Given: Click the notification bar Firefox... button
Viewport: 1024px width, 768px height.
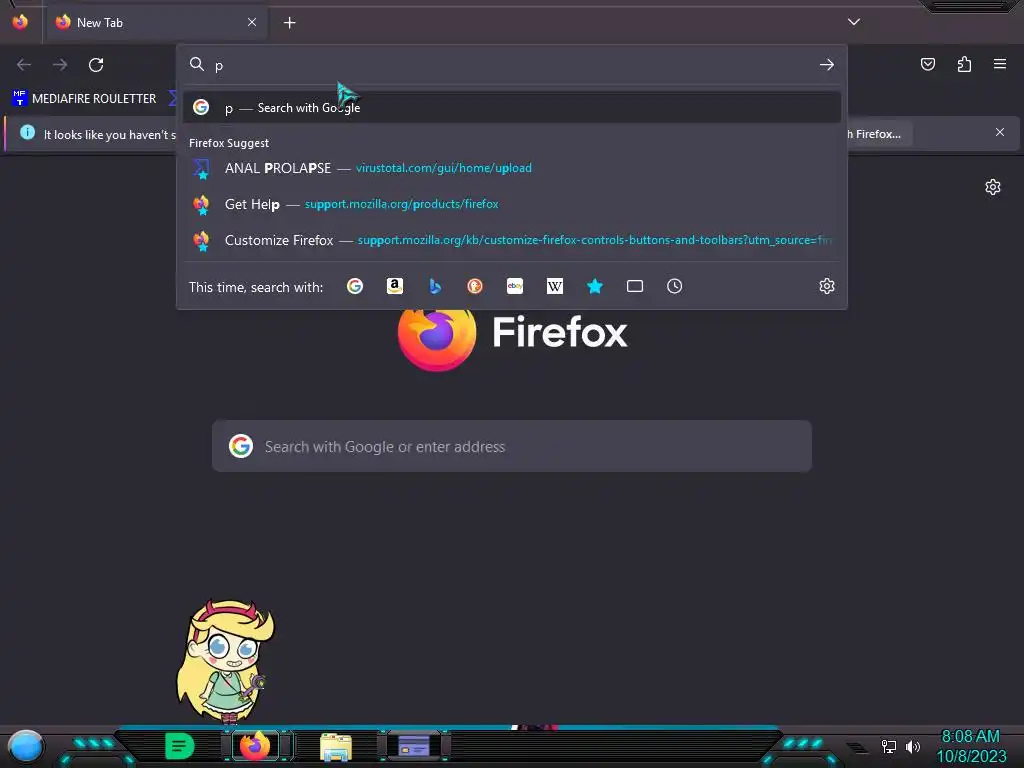Looking at the screenshot, I should [x=879, y=134].
